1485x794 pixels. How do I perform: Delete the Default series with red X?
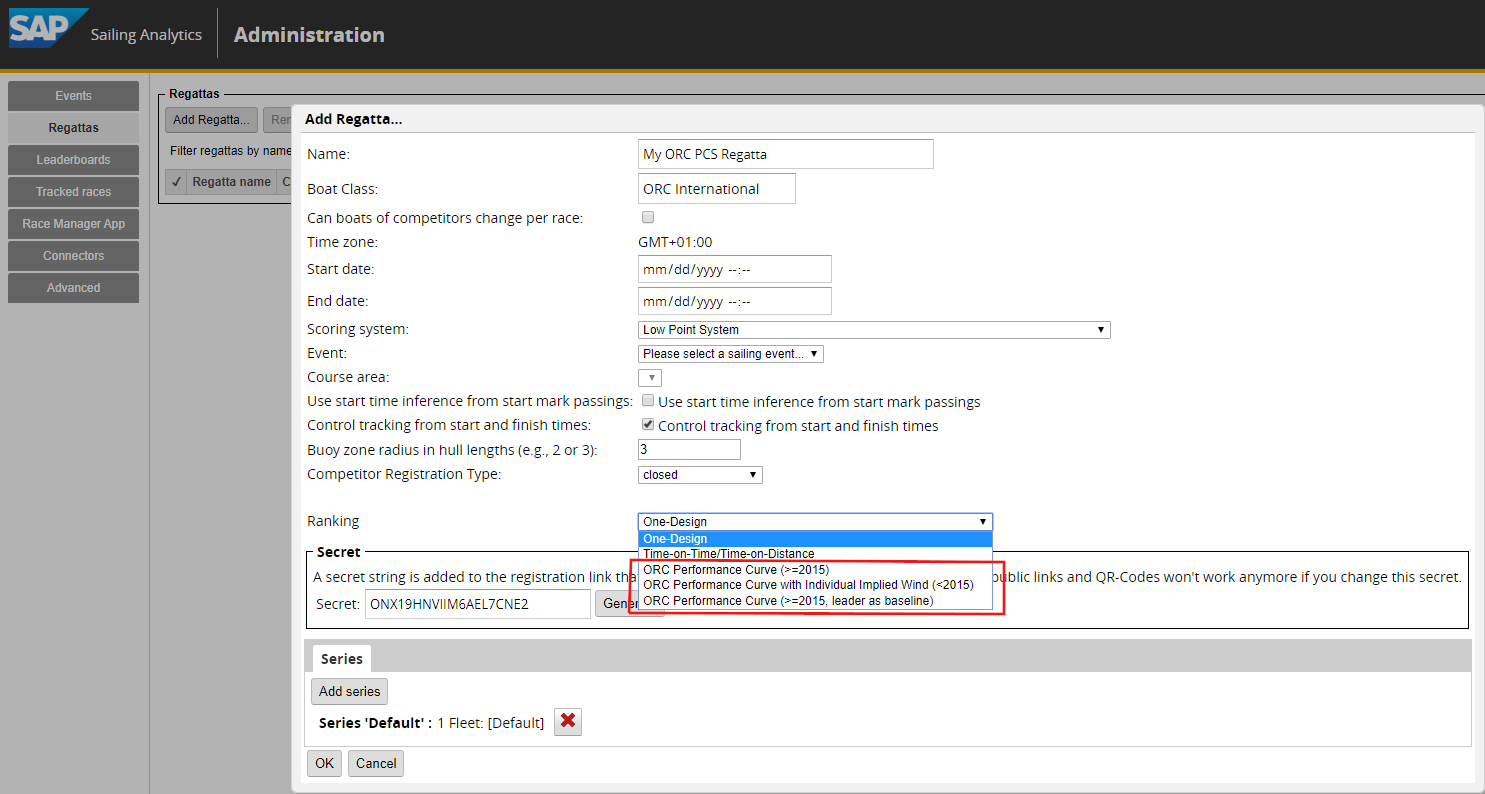point(568,722)
